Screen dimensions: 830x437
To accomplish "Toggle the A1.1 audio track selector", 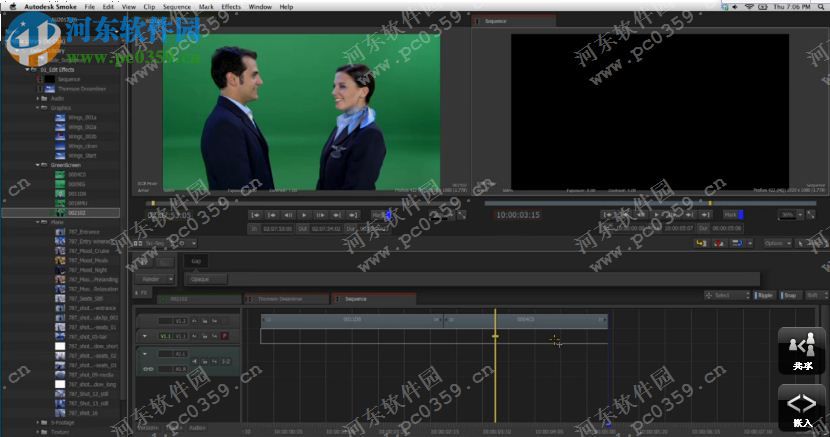I will (x=181, y=353).
